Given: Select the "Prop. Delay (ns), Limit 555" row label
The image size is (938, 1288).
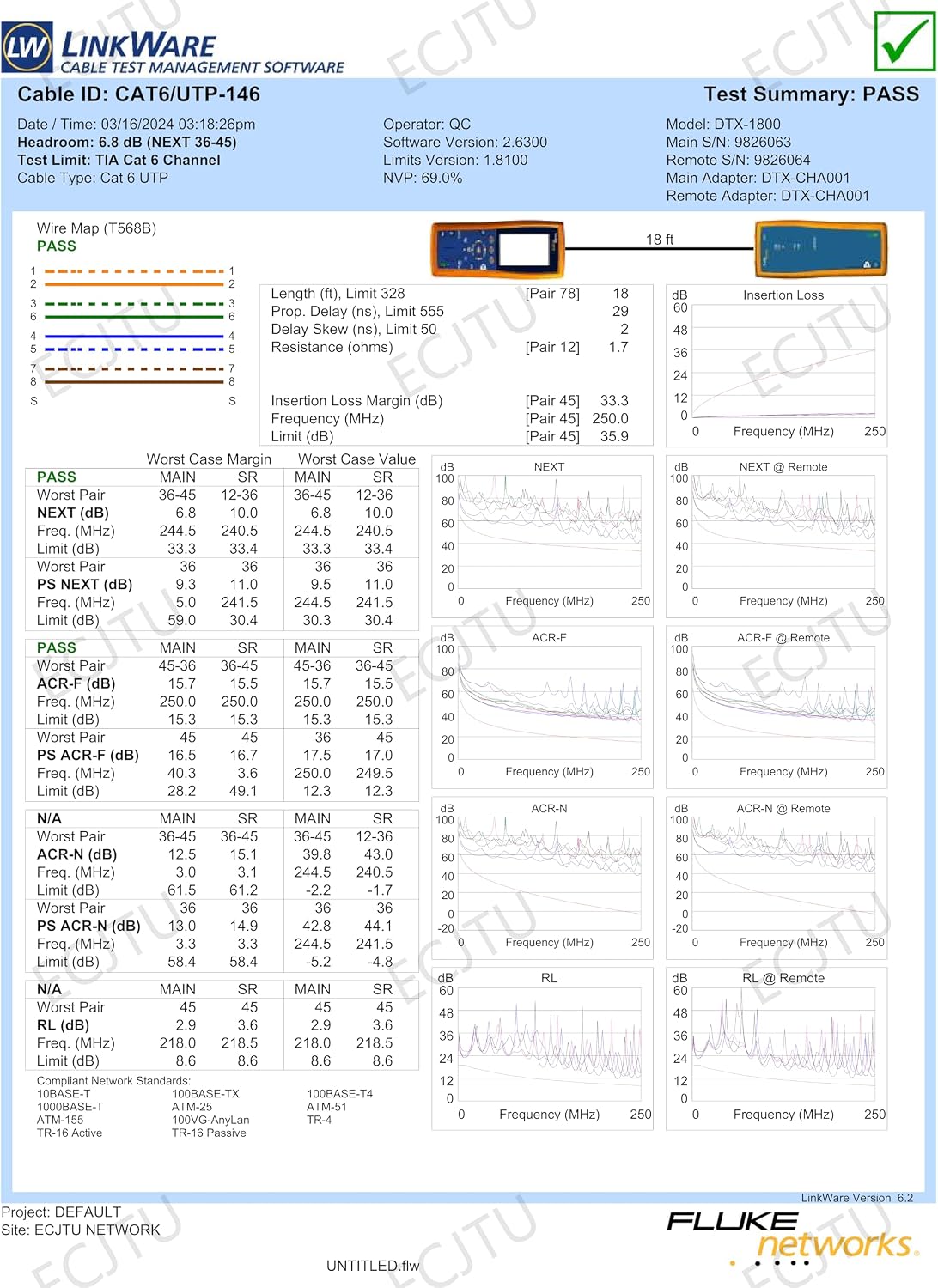Looking at the screenshot, I should (357, 312).
